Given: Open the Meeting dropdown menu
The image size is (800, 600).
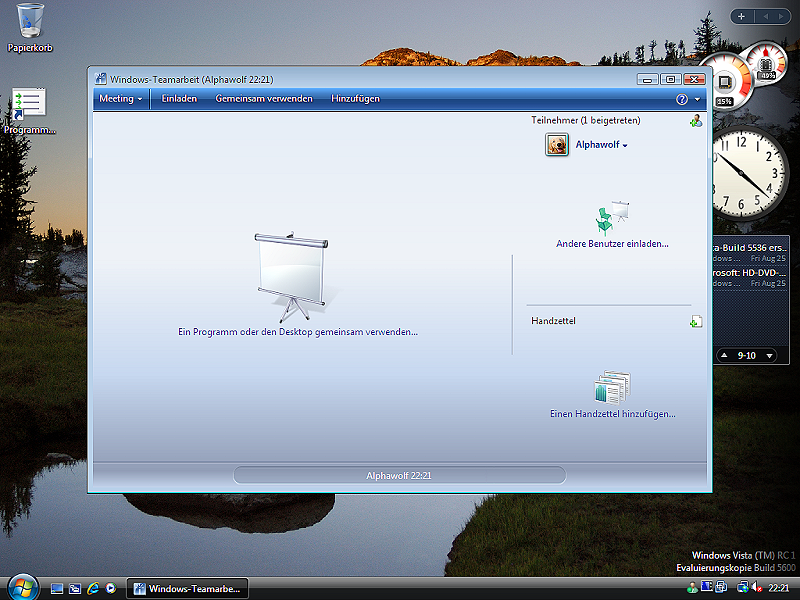Looking at the screenshot, I should click(120, 99).
